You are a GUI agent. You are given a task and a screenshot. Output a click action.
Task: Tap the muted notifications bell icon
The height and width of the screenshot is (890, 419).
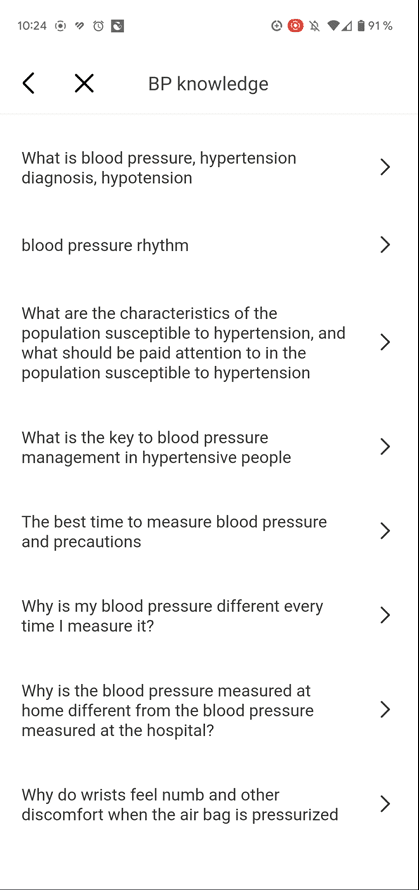click(x=314, y=26)
